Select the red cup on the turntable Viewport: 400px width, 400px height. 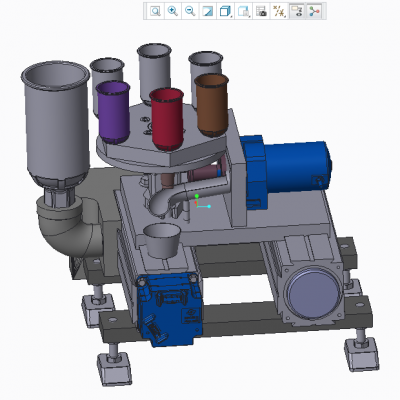pos(167,119)
